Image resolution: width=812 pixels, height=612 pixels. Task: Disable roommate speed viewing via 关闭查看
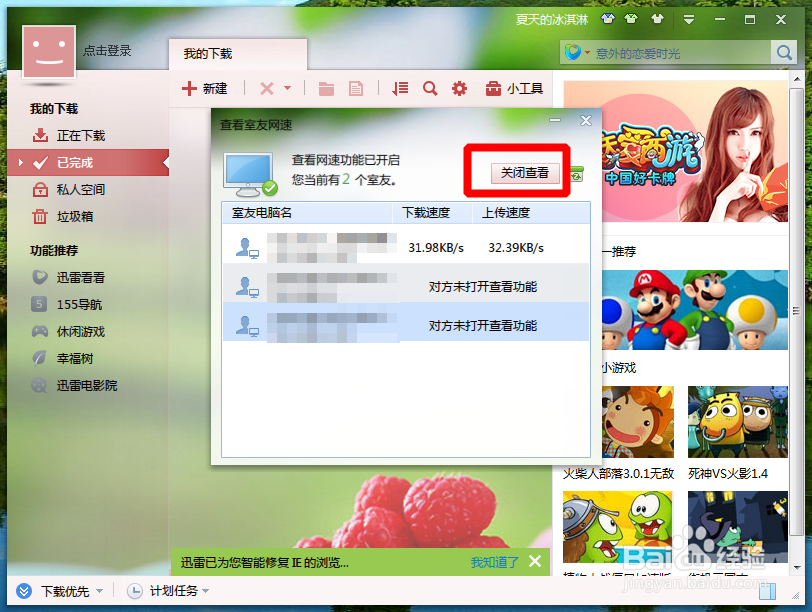pos(524,172)
